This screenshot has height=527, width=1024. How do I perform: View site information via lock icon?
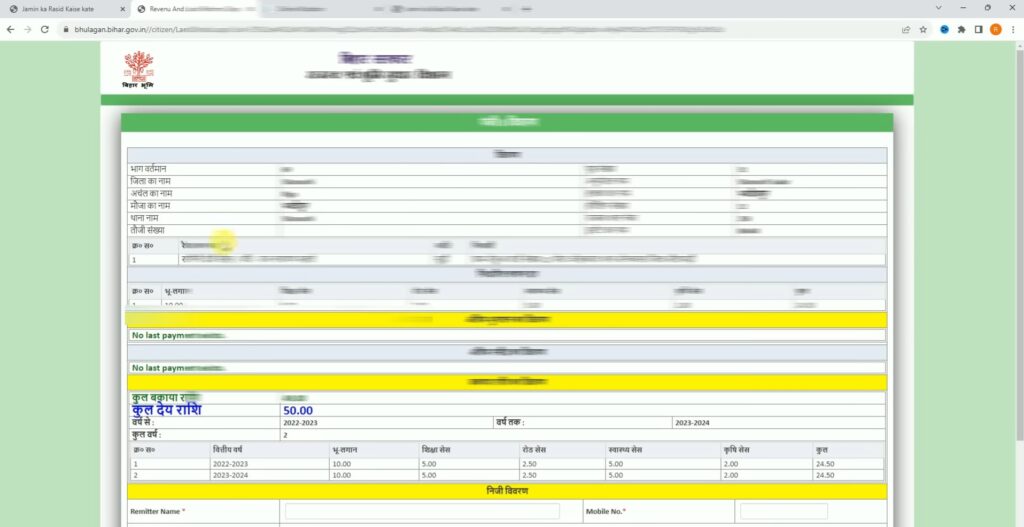coord(65,29)
